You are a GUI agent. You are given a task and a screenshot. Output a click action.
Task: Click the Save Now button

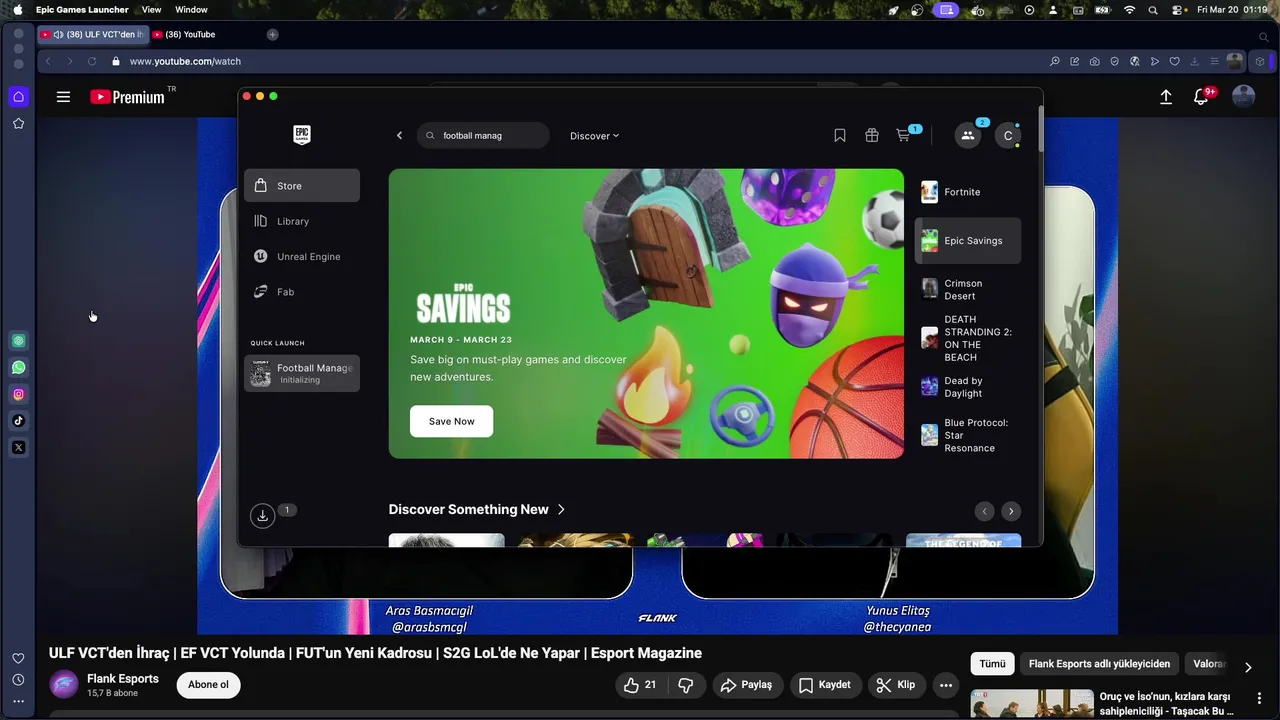pyautogui.click(x=451, y=421)
